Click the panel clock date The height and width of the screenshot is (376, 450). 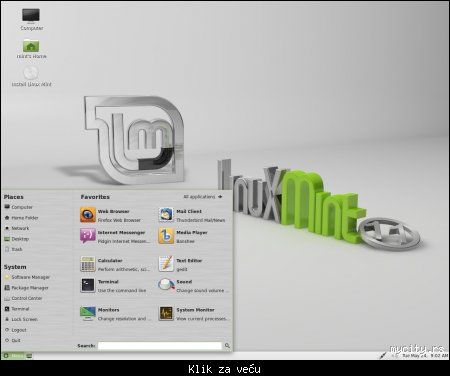[415, 356]
